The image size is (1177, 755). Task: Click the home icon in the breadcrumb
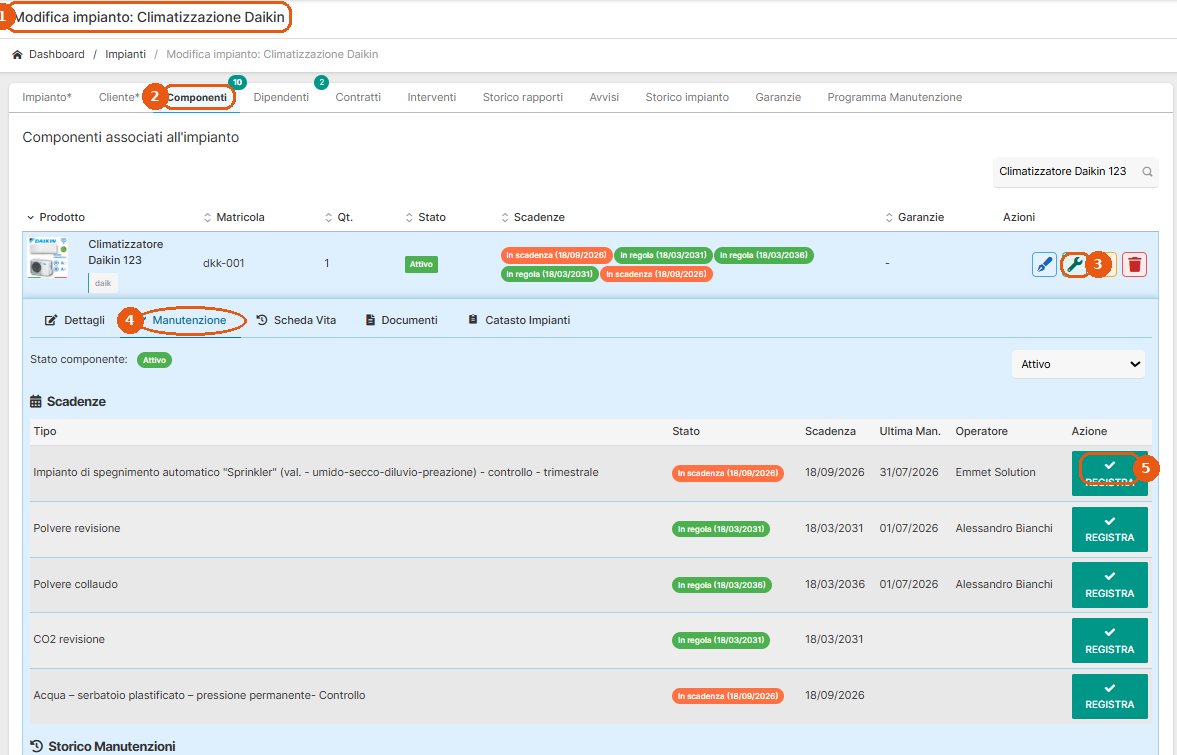(17, 55)
